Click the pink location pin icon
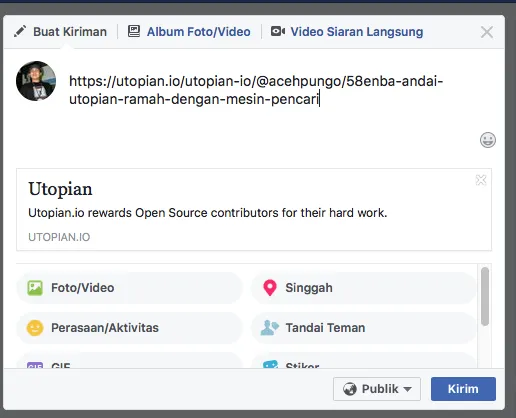Screen dimensions: 516x418 [x=270, y=288]
